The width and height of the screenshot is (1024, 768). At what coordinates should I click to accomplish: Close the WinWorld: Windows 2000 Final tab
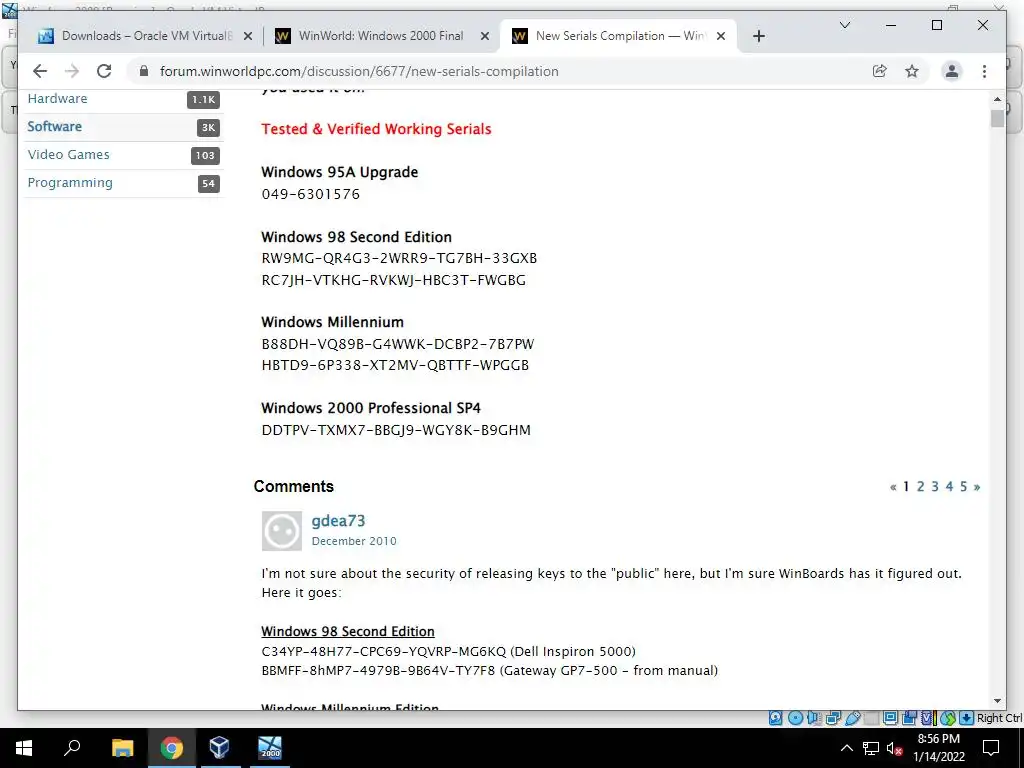pos(485,36)
